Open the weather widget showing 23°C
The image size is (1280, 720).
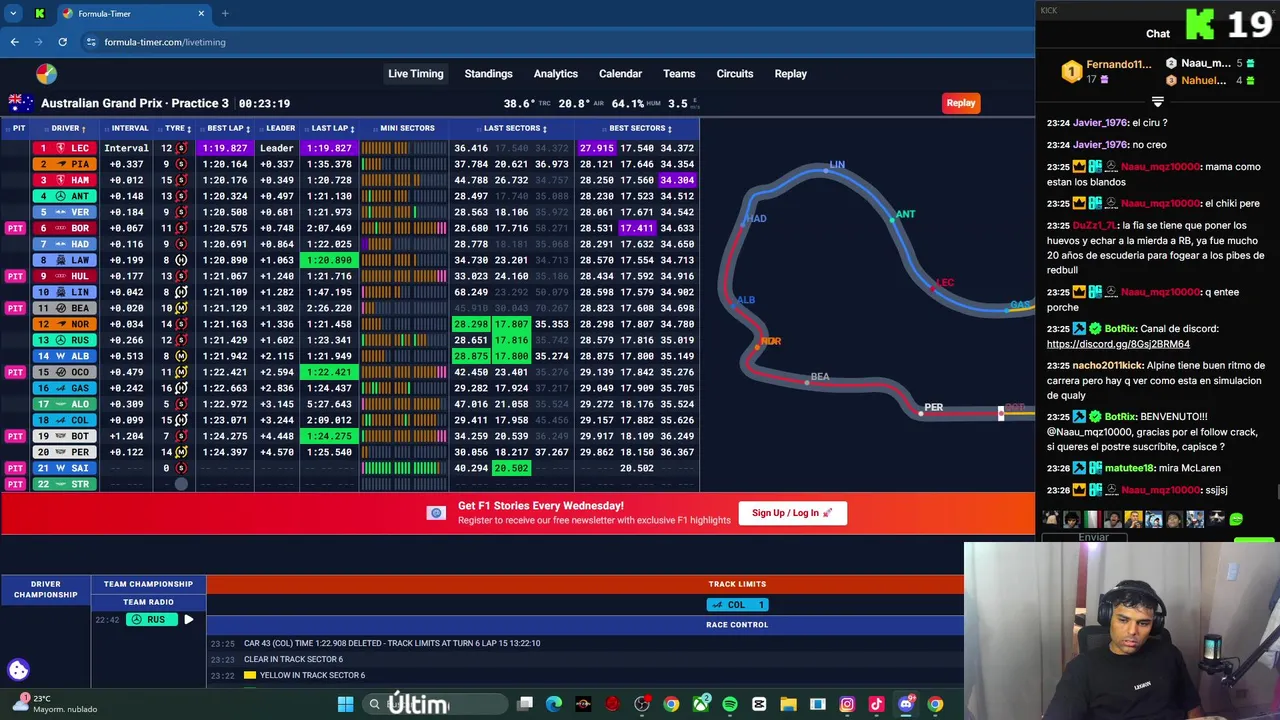tap(55, 704)
